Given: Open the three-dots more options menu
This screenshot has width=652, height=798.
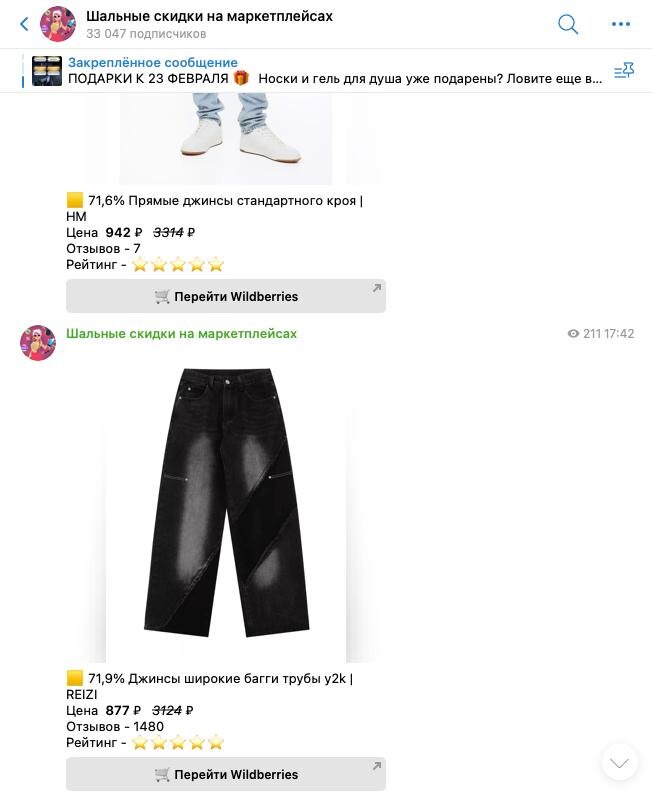Looking at the screenshot, I should (x=620, y=24).
